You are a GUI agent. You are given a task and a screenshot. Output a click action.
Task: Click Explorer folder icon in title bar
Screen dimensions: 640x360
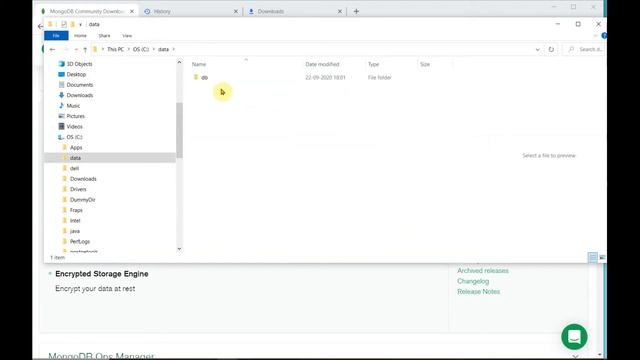coord(50,24)
